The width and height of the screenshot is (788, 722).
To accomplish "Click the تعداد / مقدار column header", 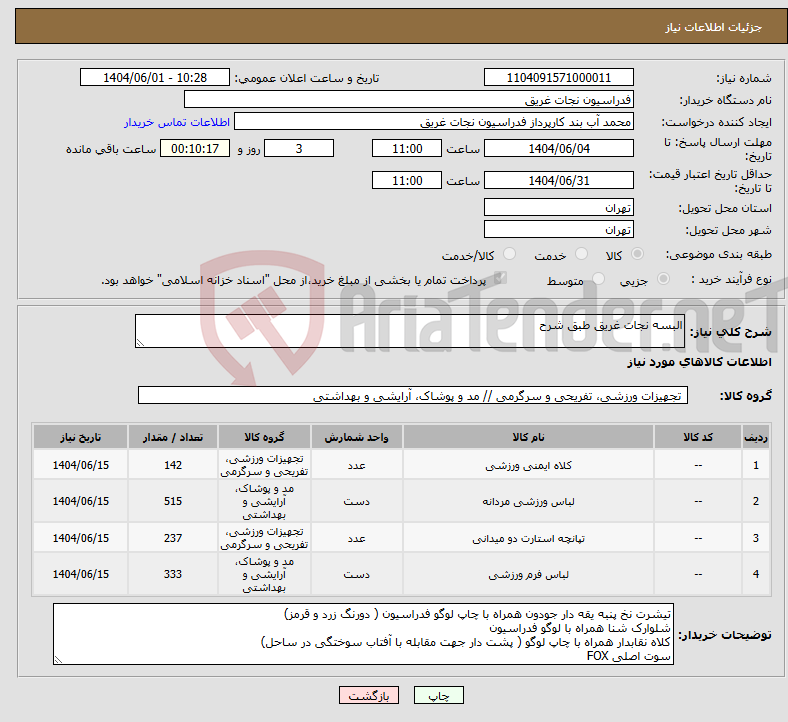I will pyautogui.click(x=173, y=437).
